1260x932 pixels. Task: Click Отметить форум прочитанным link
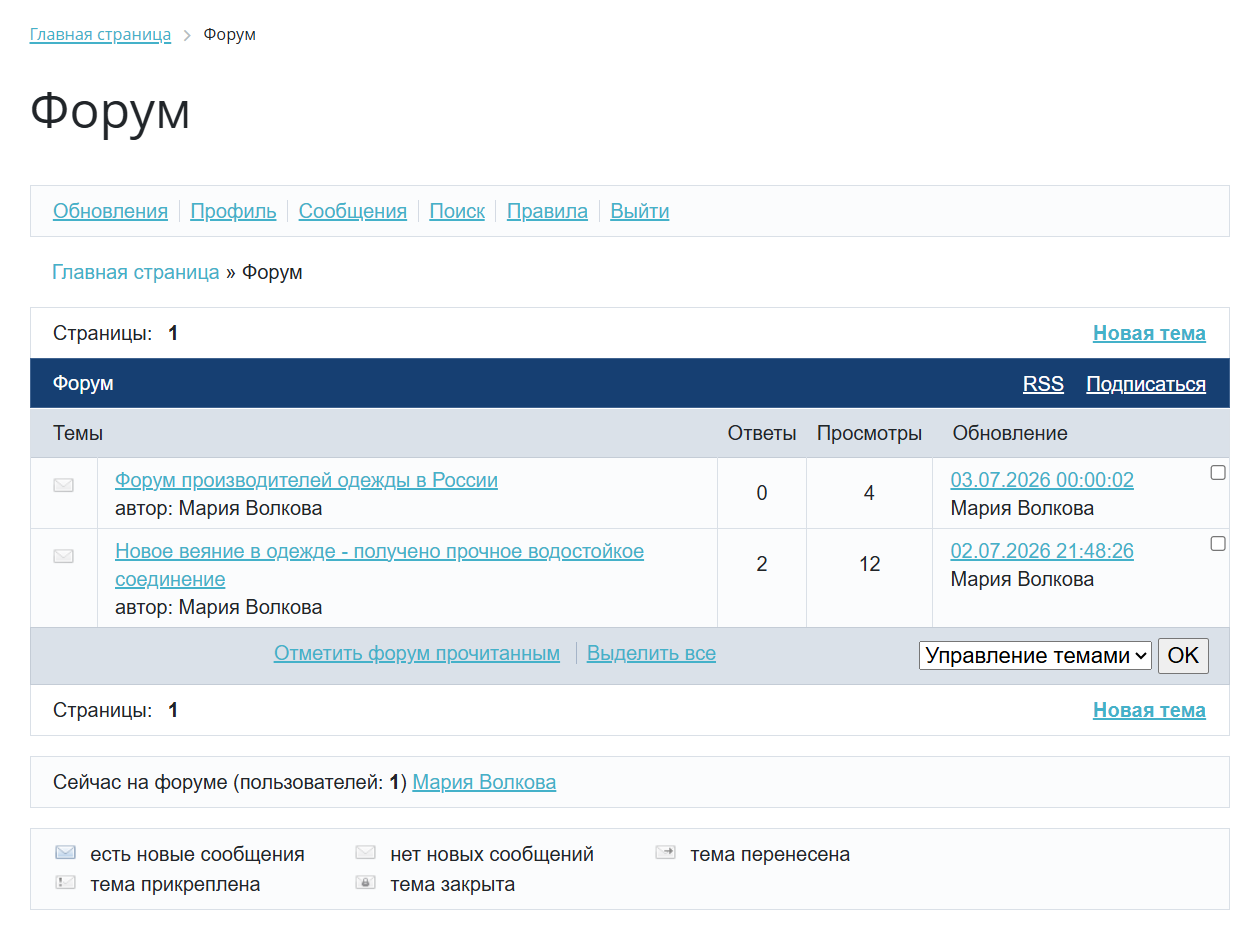pos(417,653)
